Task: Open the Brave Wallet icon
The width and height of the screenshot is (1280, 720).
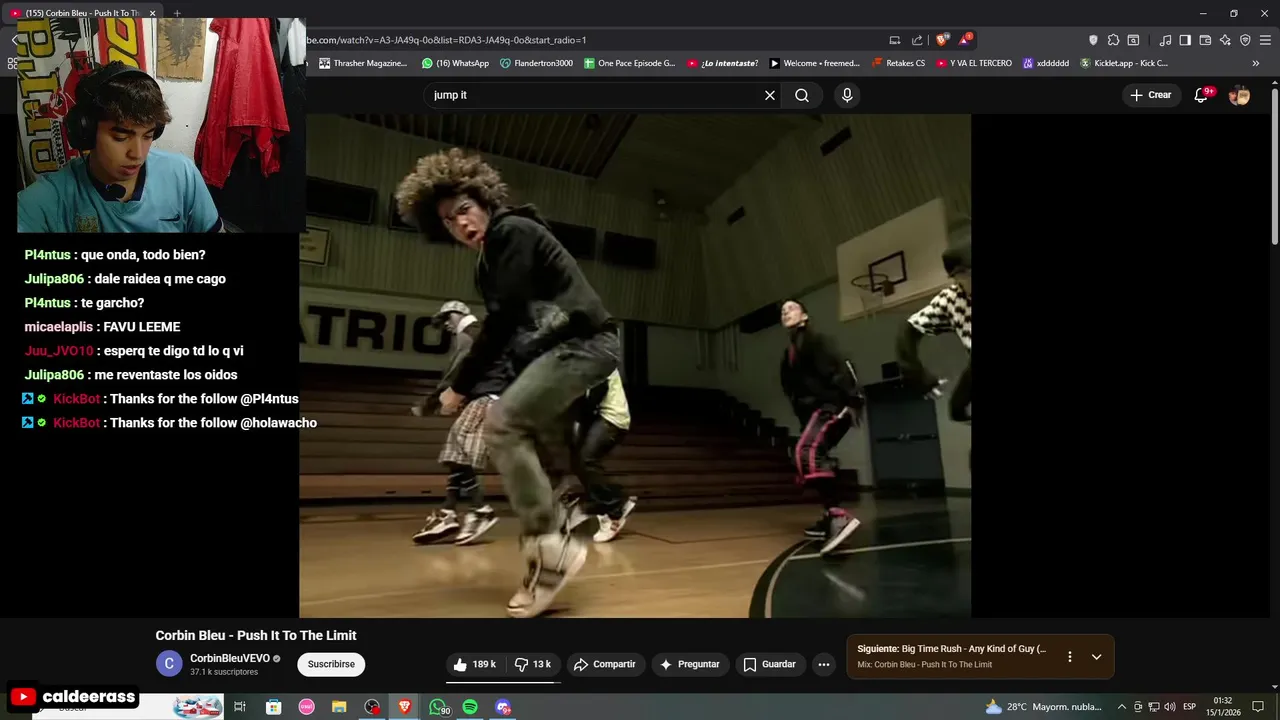Action: (x=1205, y=40)
